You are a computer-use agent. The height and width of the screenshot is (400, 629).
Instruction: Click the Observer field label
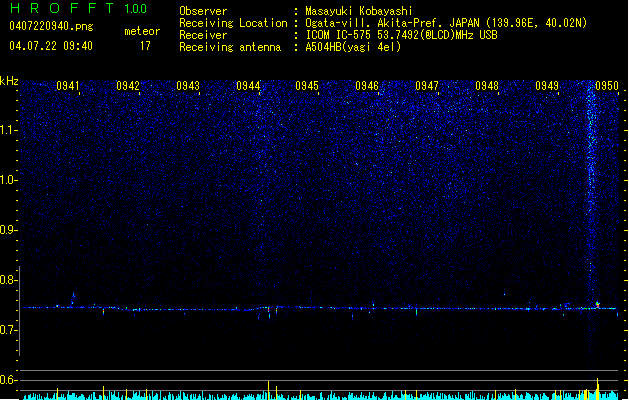[x=203, y=11]
